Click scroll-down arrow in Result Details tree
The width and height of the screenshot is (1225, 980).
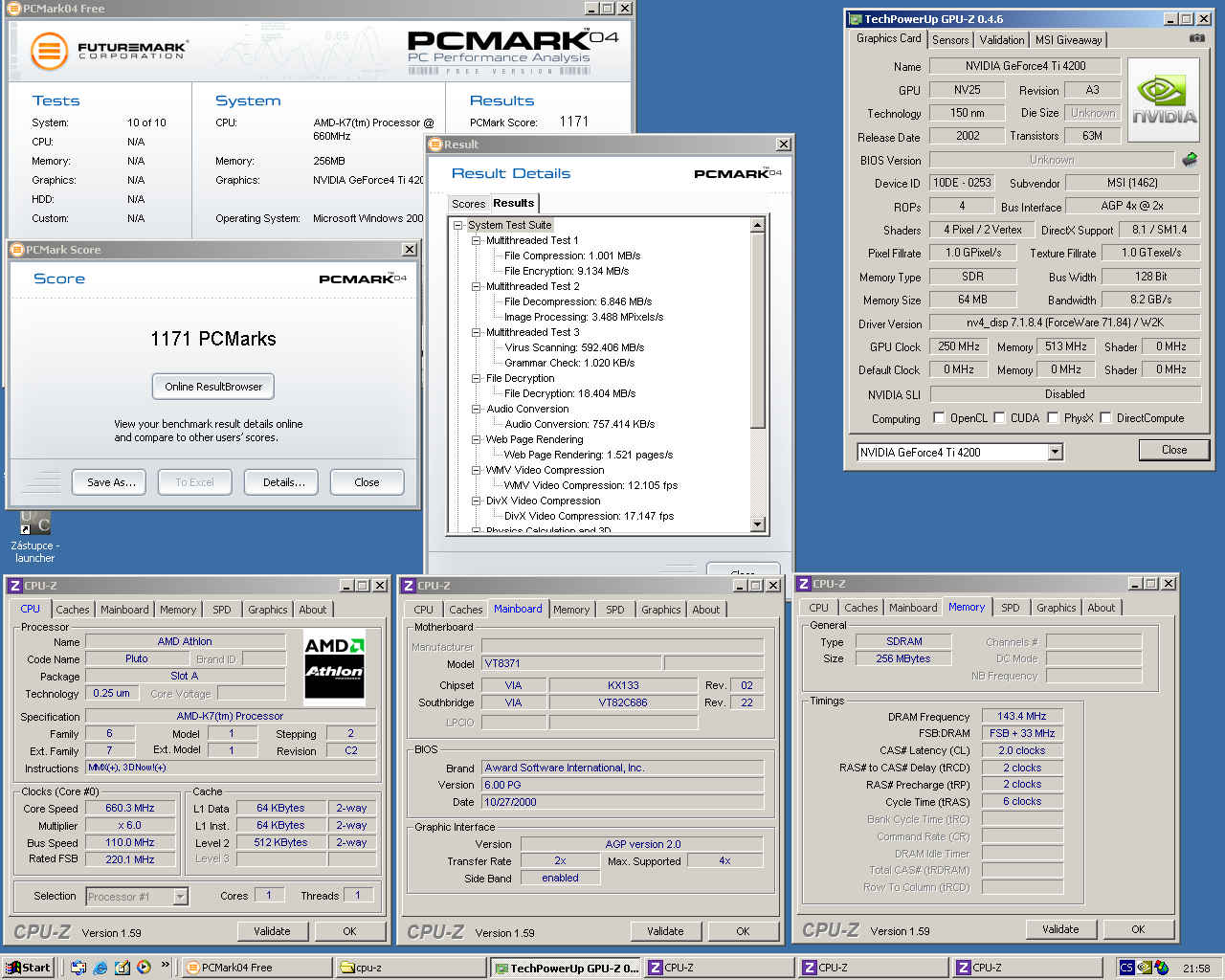click(758, 524)
